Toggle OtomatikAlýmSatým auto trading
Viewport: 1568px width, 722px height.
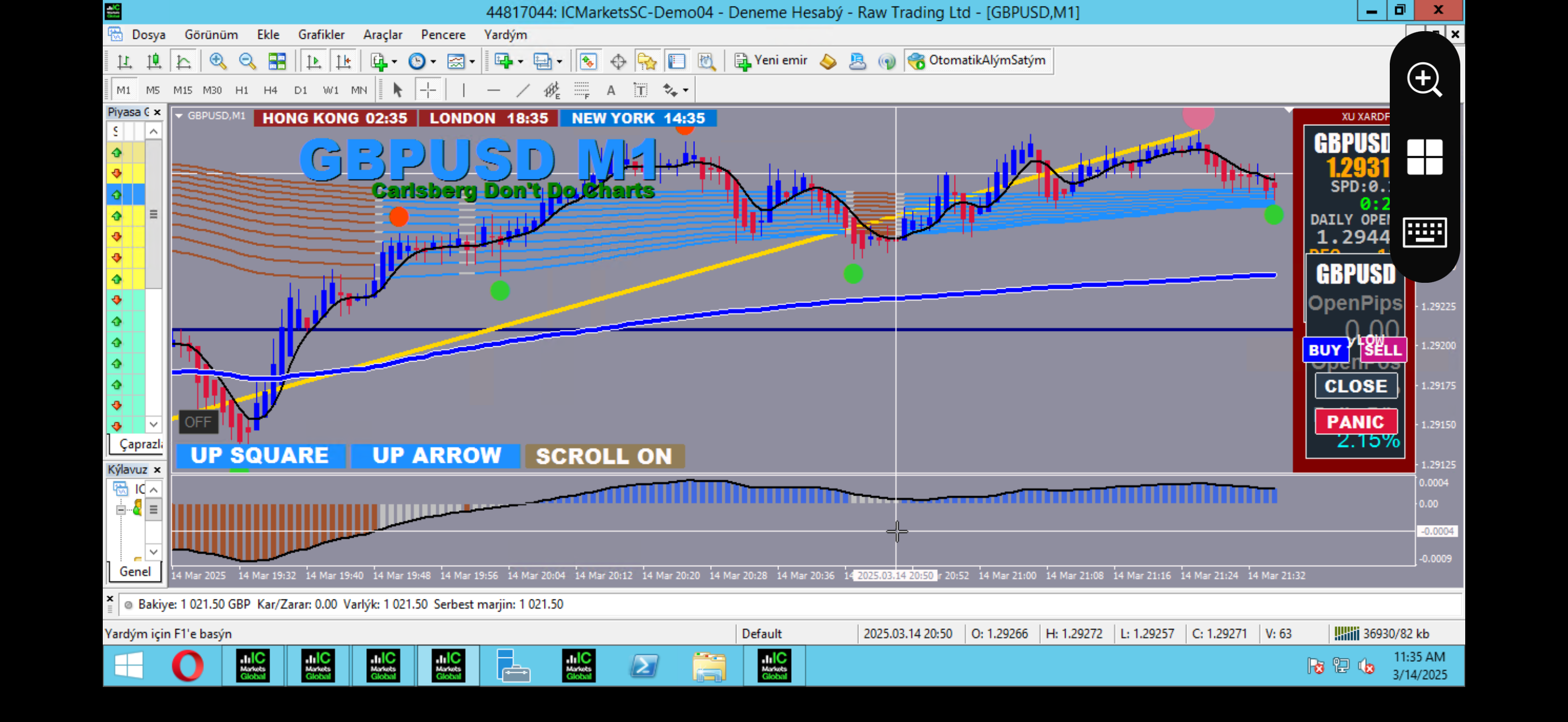click(978, 61)
